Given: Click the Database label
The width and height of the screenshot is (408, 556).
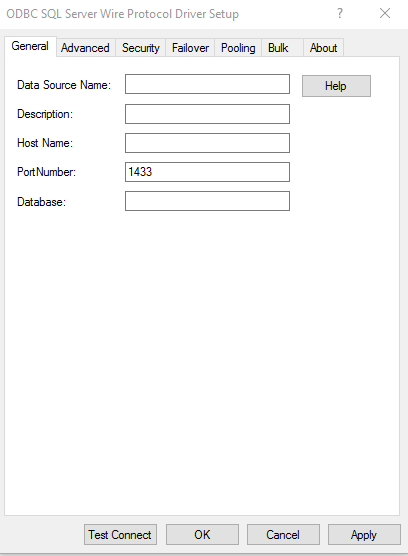Looking at the screenshot, I should (x=41, y=202).
